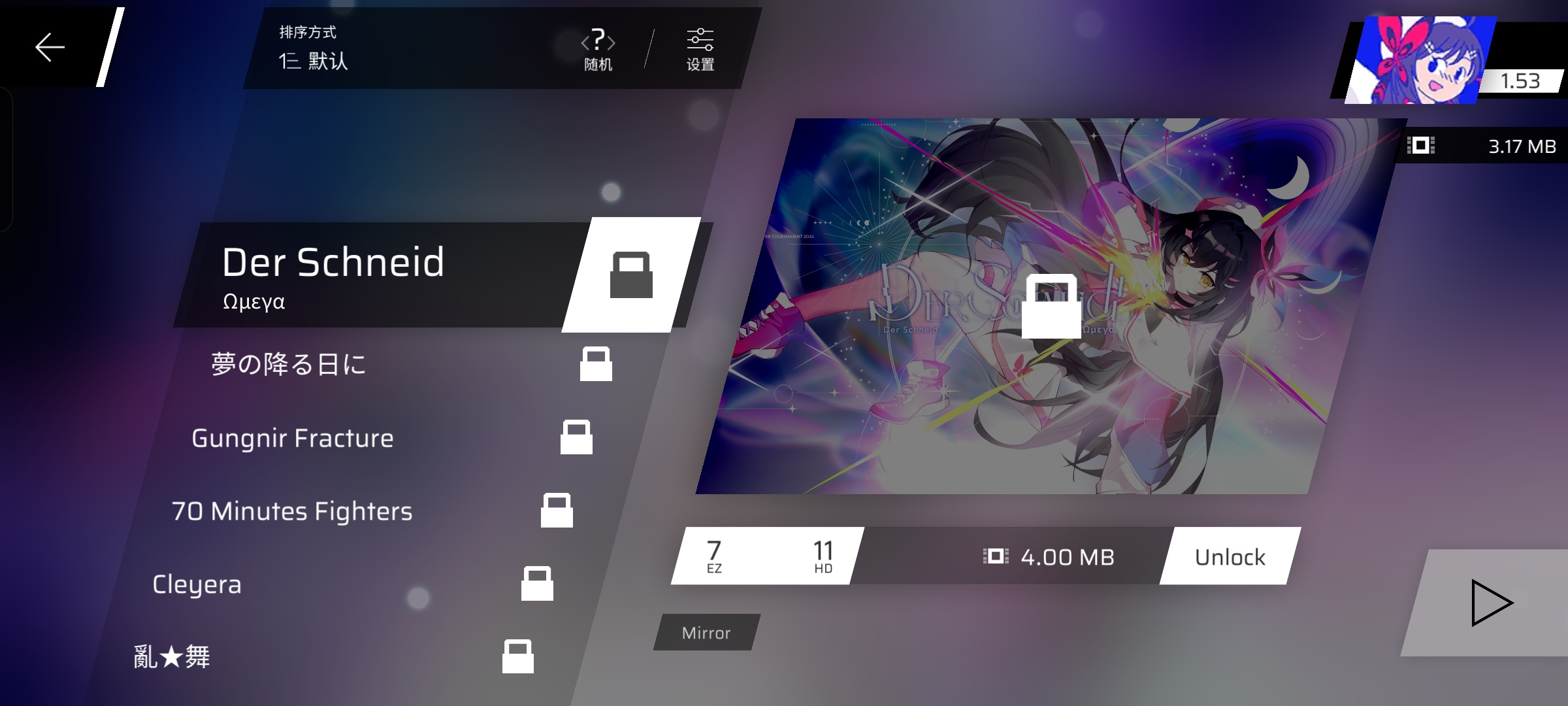Screen dimensions: 1568x706
Task: Click the artist name Ωμεγα
Action: 253,301
